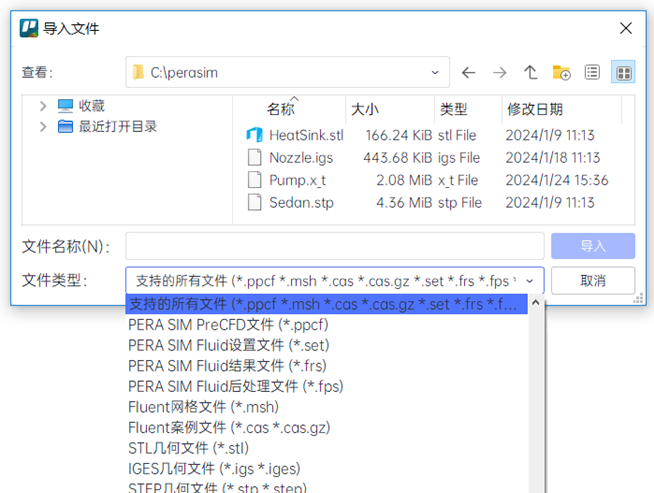The image size is (654, 493).
Task: Select the STL几何文件 (*.stl) option
Action: [x=188, y=448]
